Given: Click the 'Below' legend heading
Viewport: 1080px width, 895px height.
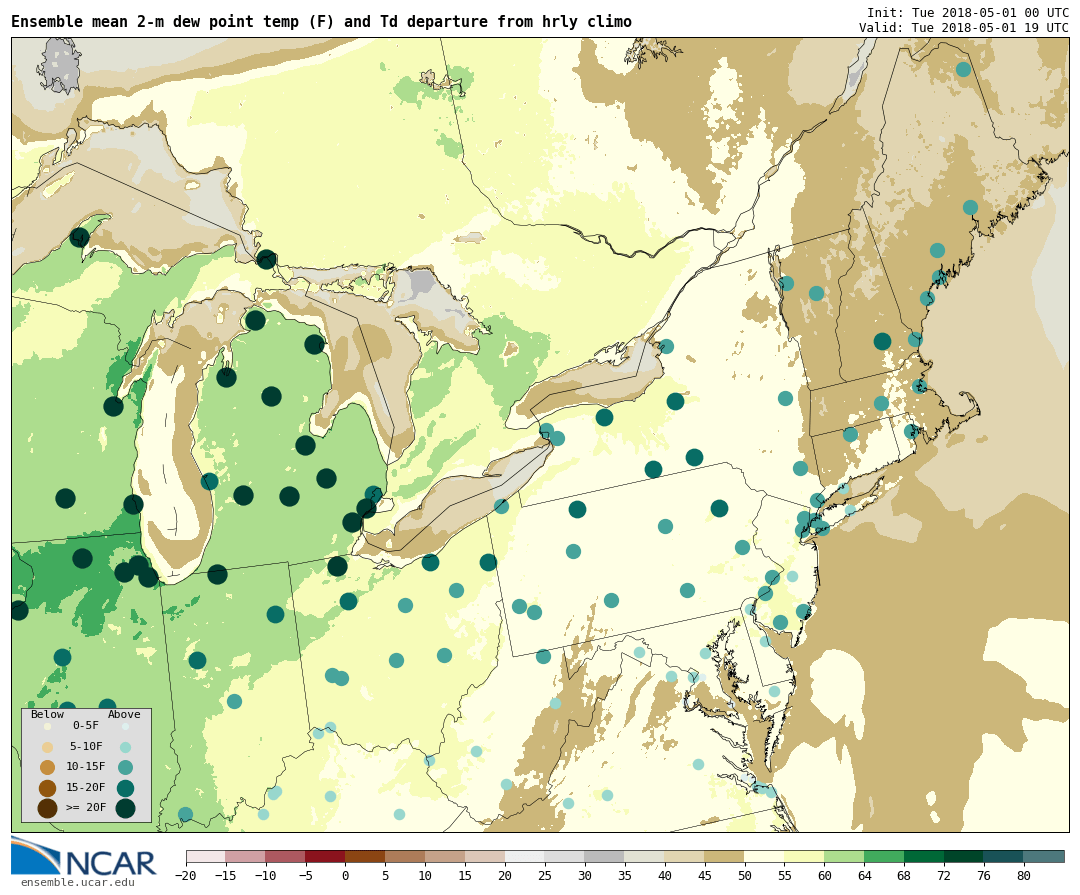Looking at the screenshot, I should pos(48,714).
